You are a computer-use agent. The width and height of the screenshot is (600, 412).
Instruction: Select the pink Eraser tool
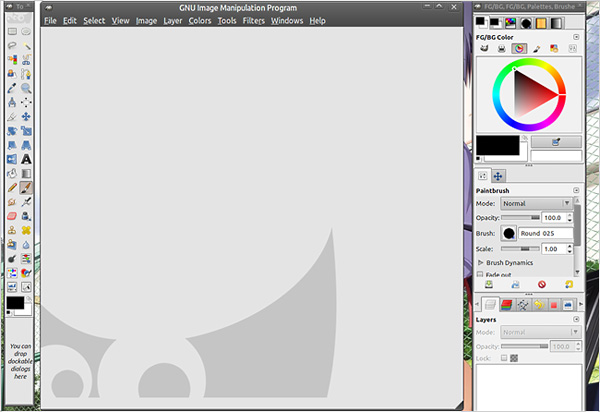(x=12, y=216)
